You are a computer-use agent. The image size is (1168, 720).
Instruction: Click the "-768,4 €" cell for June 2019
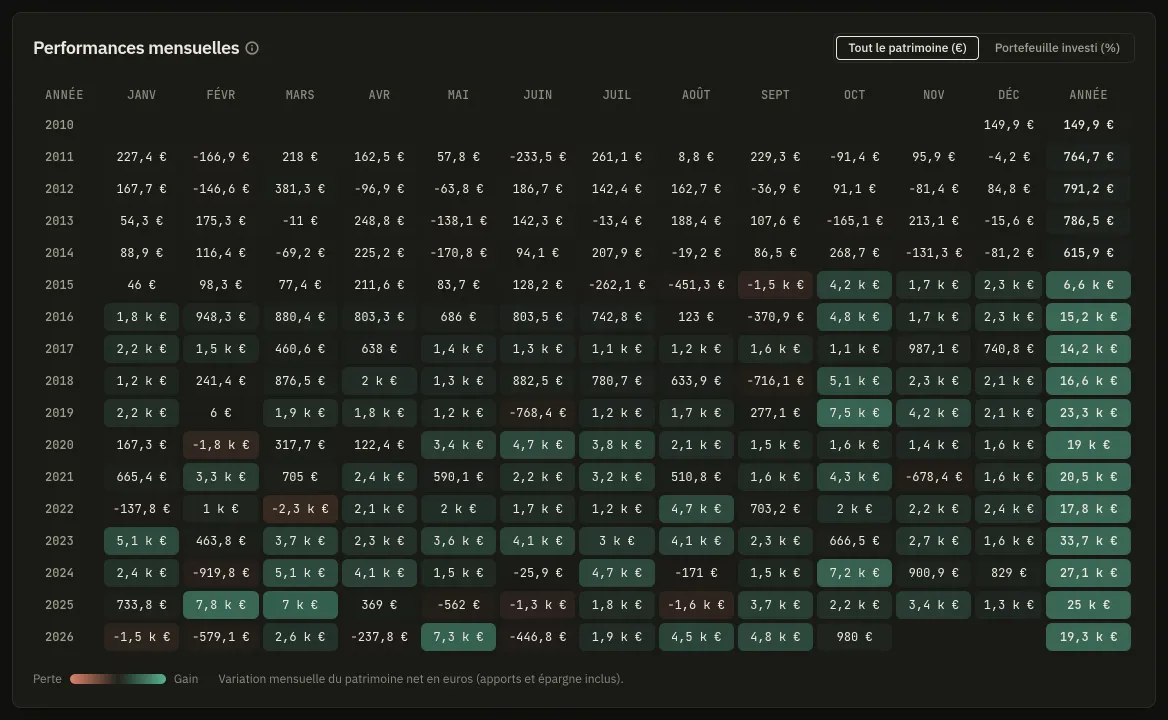click(x=537, y=413)
